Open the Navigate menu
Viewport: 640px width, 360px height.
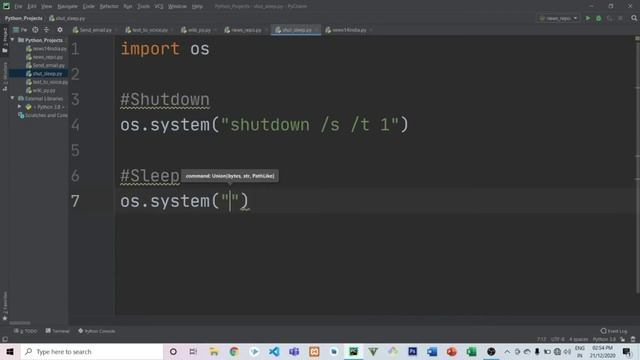(x=67, y=7)
